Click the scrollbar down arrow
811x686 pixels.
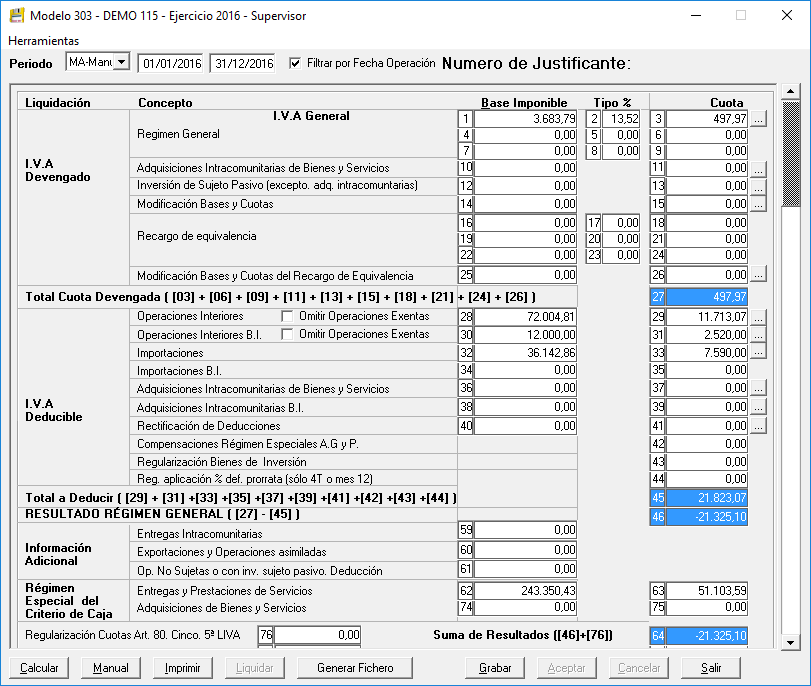[x=790, y=643]
